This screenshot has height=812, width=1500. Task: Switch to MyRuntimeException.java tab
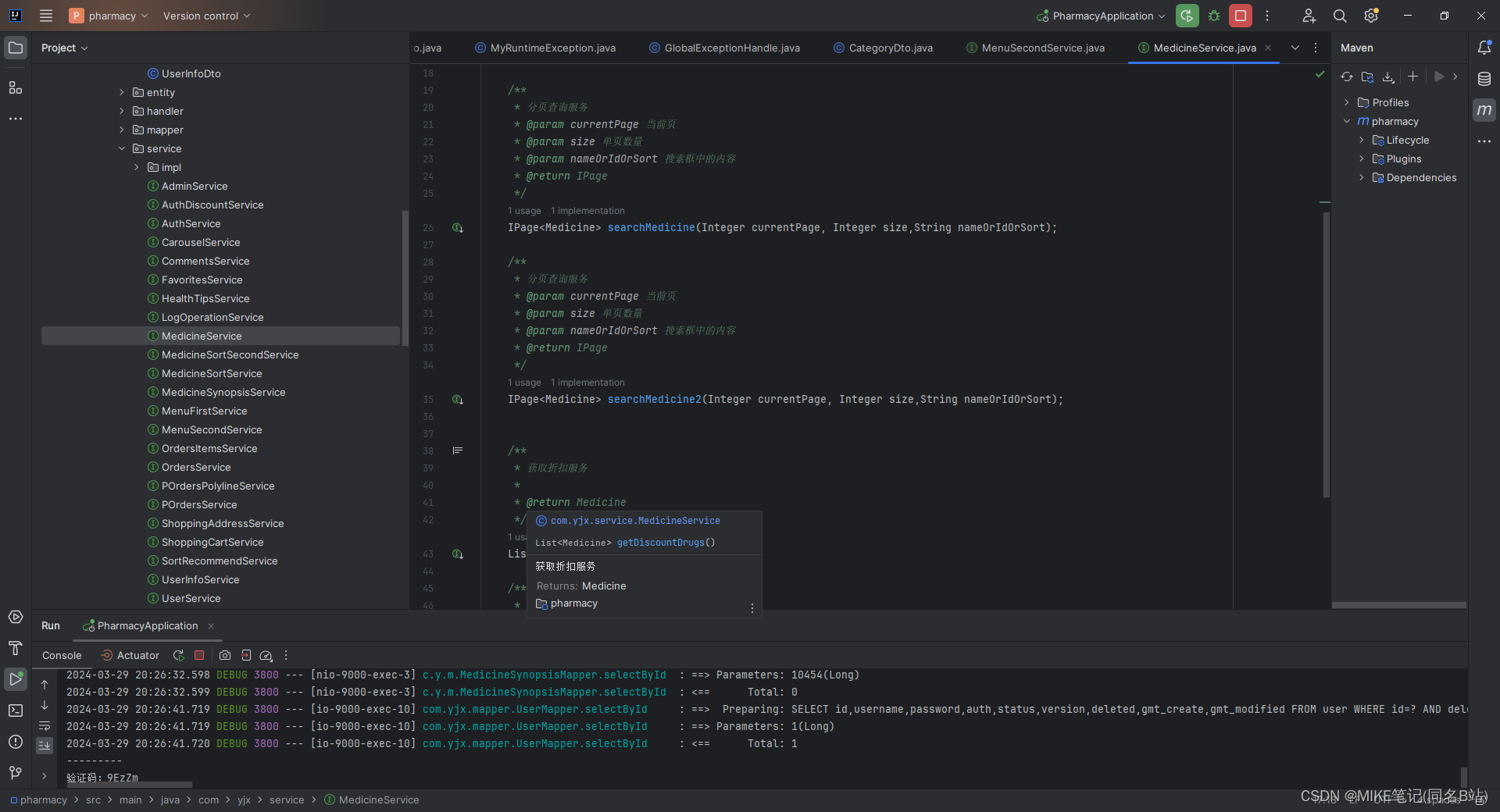pyautogui.click(x=545, y=48)
